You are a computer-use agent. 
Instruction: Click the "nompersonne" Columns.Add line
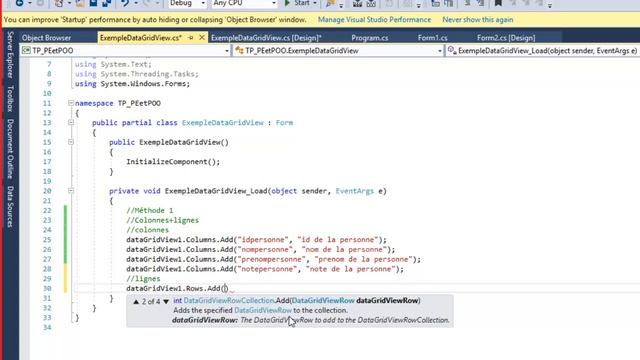point(260,249)
